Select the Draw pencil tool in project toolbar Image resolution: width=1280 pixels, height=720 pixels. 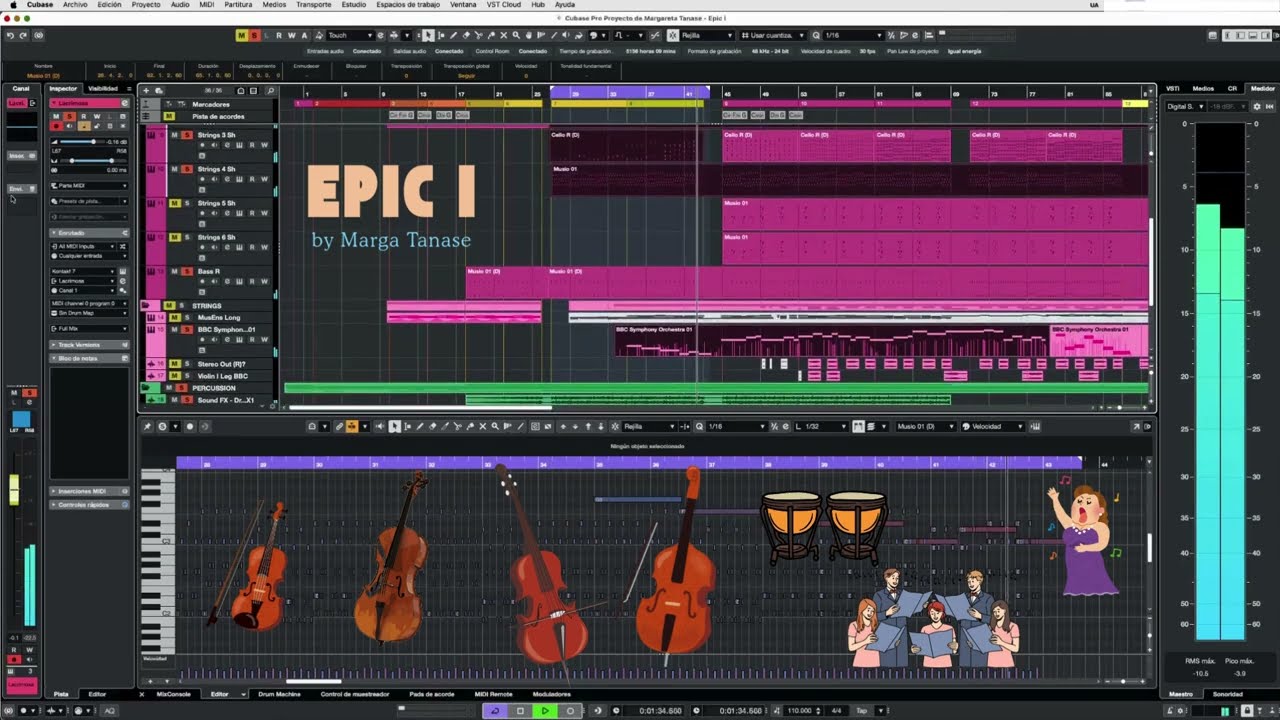coord(452,35)
